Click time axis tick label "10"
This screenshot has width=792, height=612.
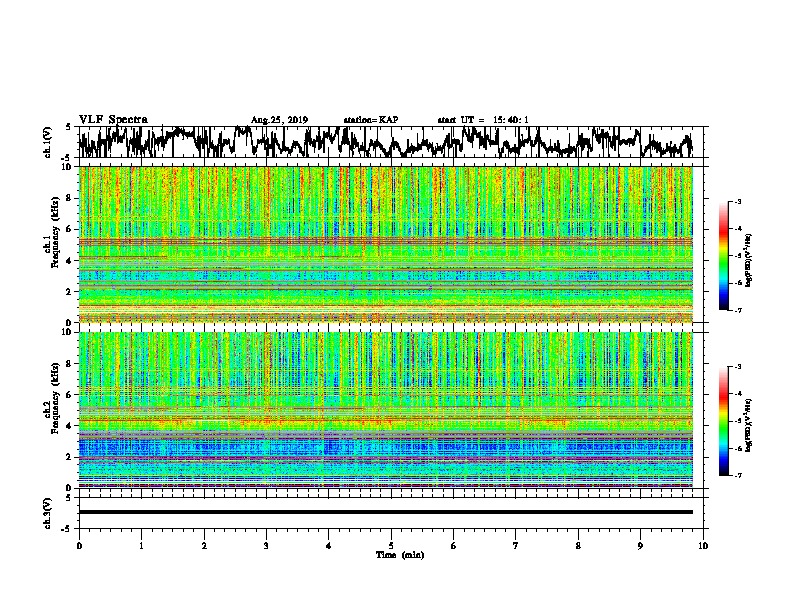click(703, 546)
